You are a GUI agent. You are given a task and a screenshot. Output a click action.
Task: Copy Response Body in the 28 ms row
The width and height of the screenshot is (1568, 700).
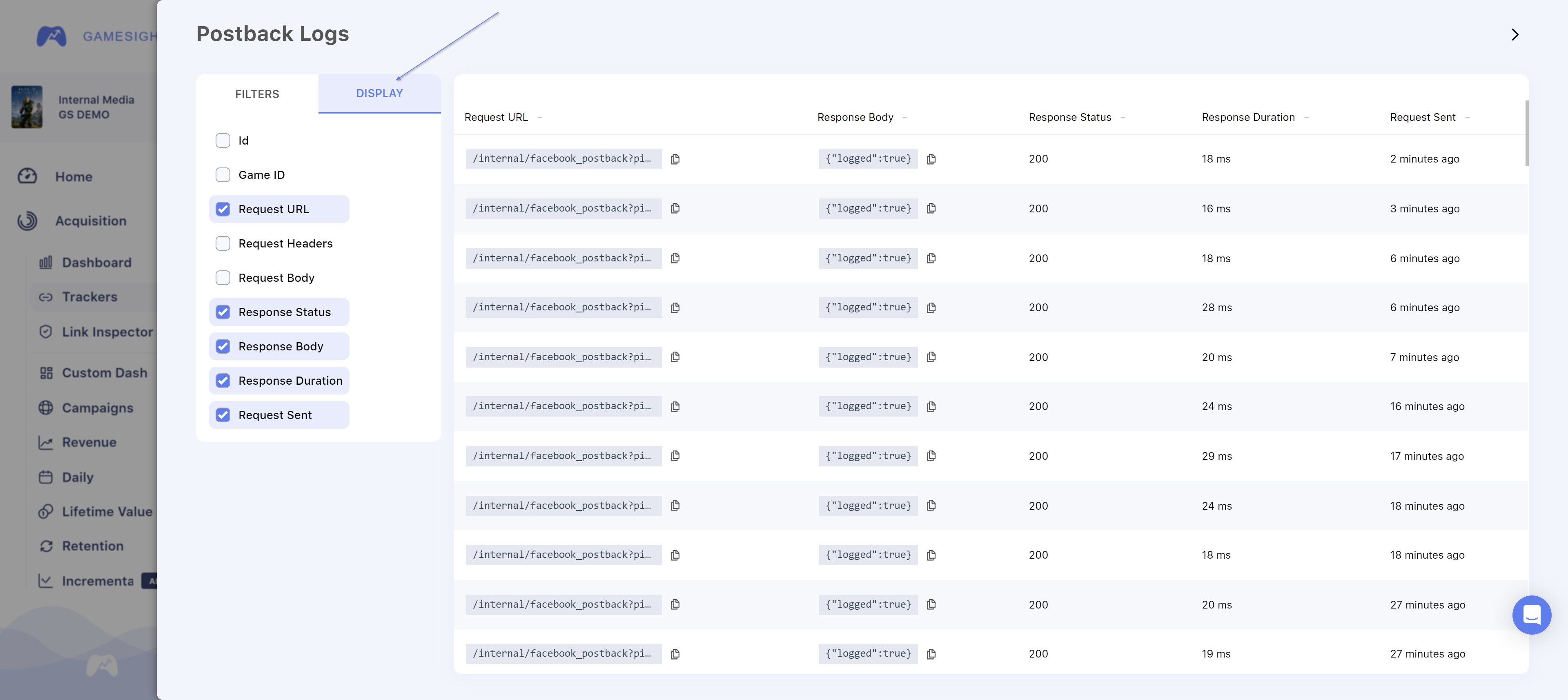pos(931,308)
